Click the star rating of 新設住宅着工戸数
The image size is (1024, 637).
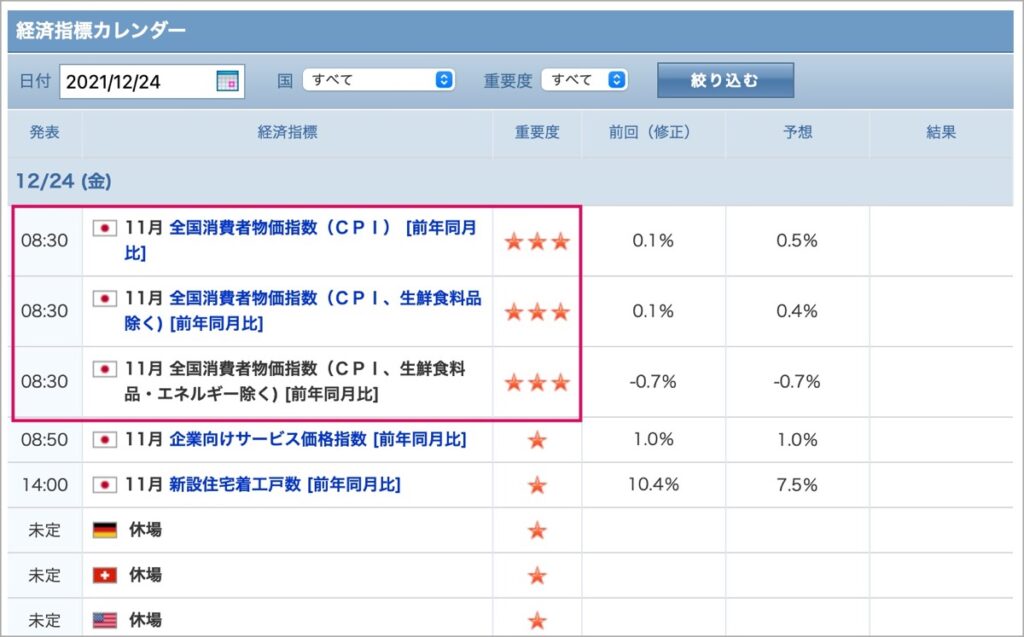point(537,485)
